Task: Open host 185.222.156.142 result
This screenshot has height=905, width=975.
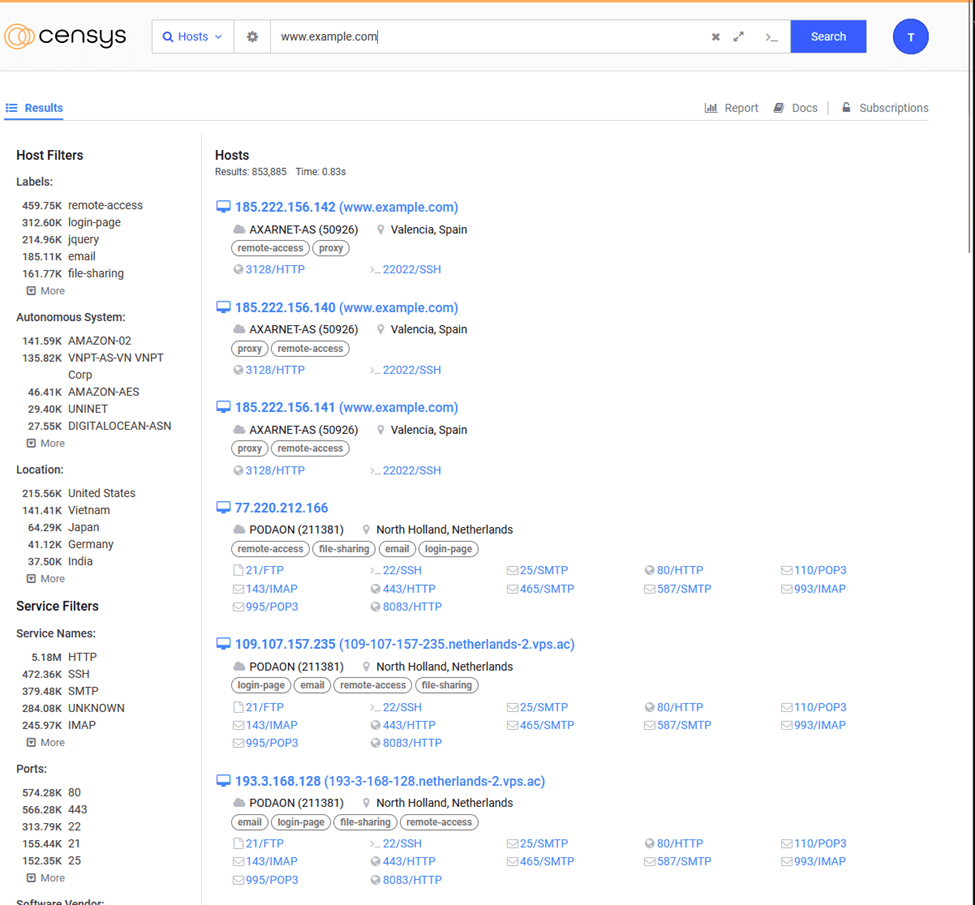Action: coord(346,207)
